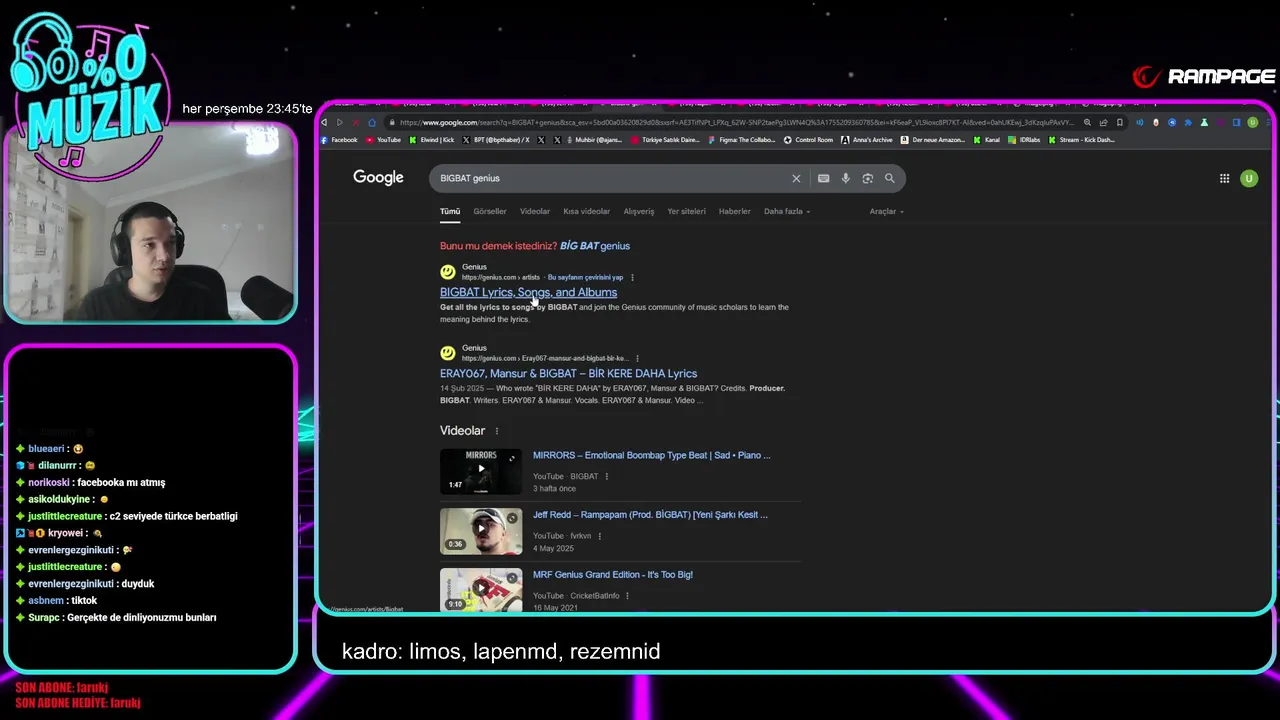Open the Elwind | Kick bookmark
This screenshot has height=720, width=1280.
click(431, 140)
